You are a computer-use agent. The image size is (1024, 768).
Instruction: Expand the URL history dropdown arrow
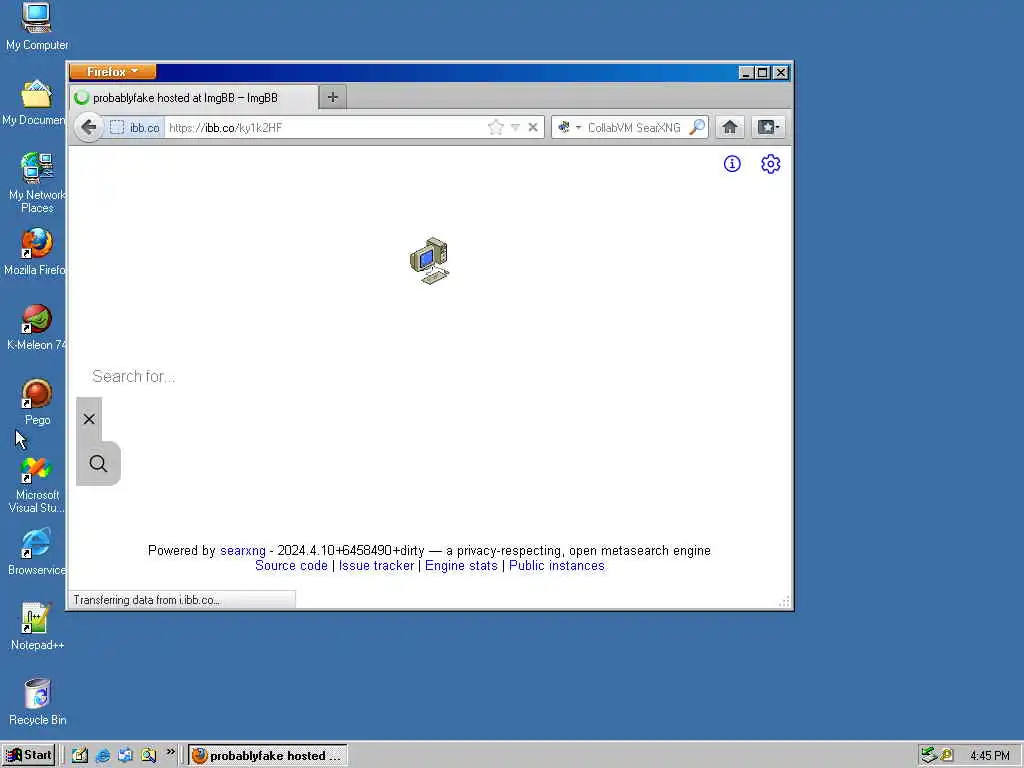click(x=515, y=127)
